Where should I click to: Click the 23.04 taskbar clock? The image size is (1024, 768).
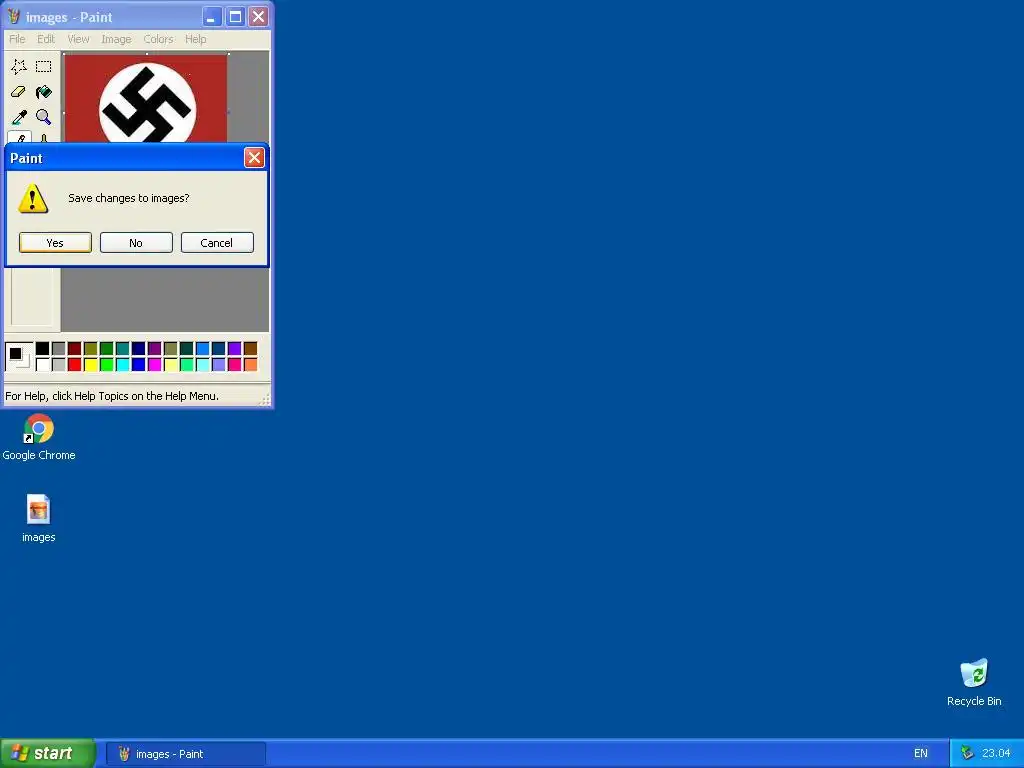996,754
